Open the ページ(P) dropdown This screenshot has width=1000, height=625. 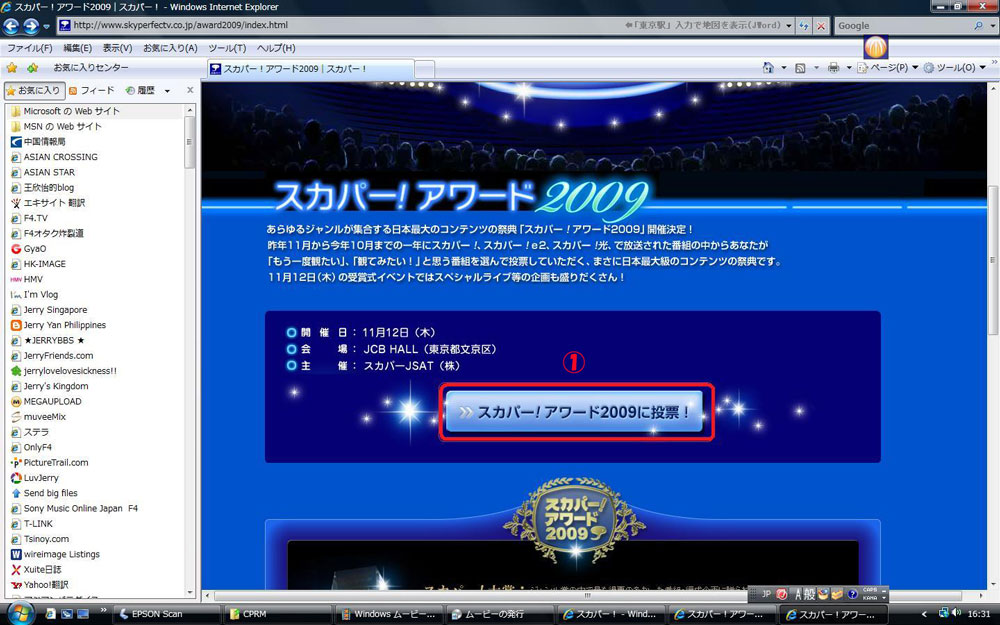pyautogui.click(x=888, y=68)
